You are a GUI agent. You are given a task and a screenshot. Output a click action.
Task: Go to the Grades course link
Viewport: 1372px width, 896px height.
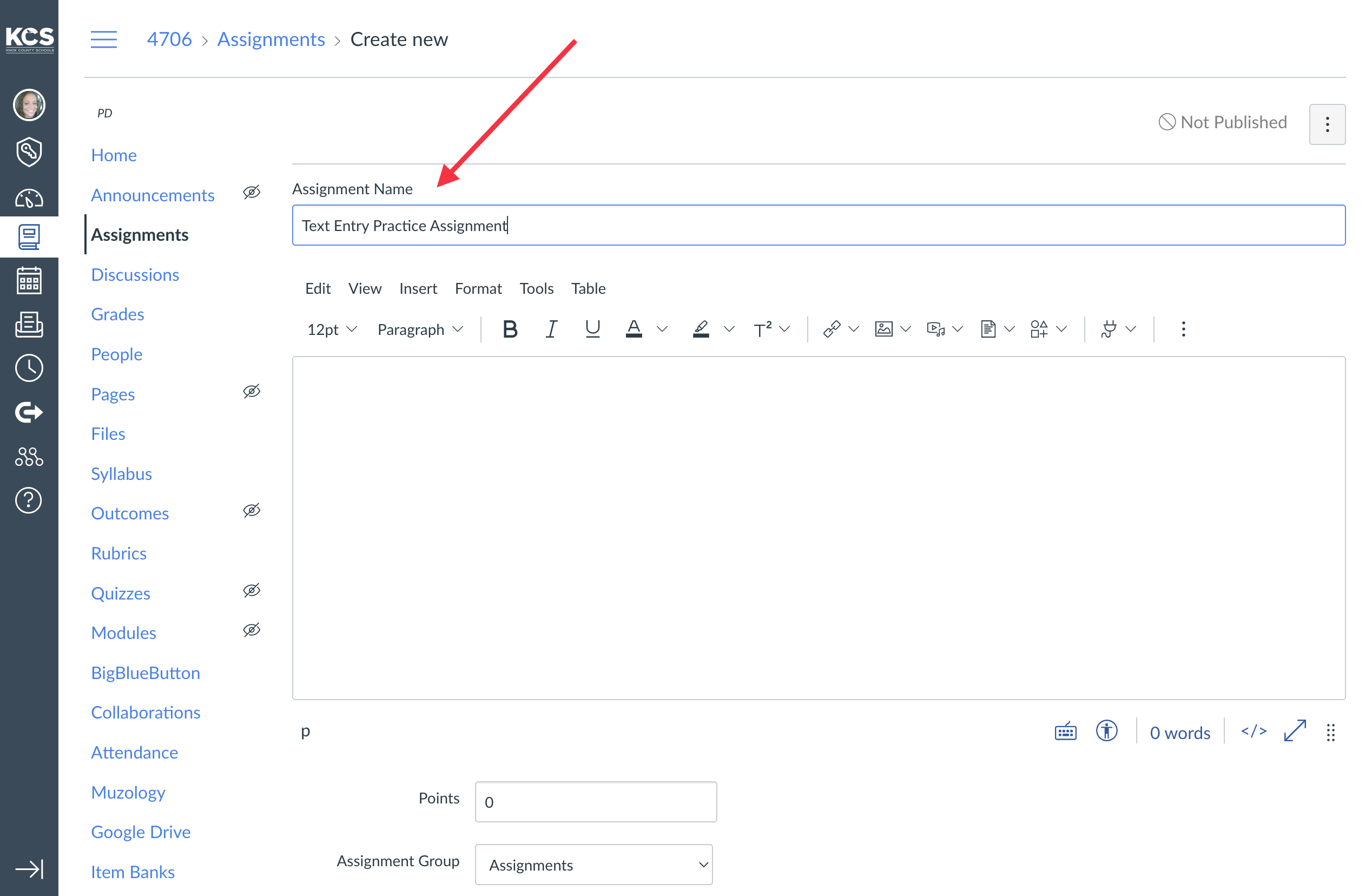point(117,314)
